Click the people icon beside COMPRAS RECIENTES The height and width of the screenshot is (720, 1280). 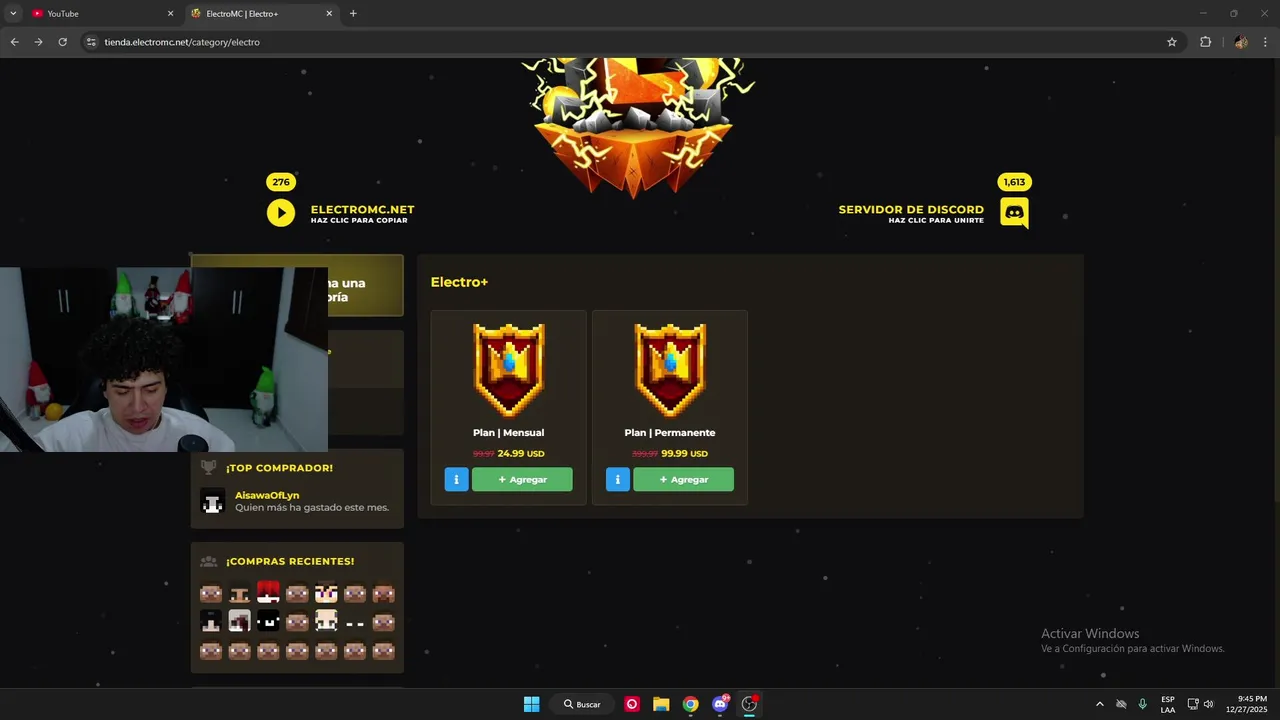click(x=208, y=561)
